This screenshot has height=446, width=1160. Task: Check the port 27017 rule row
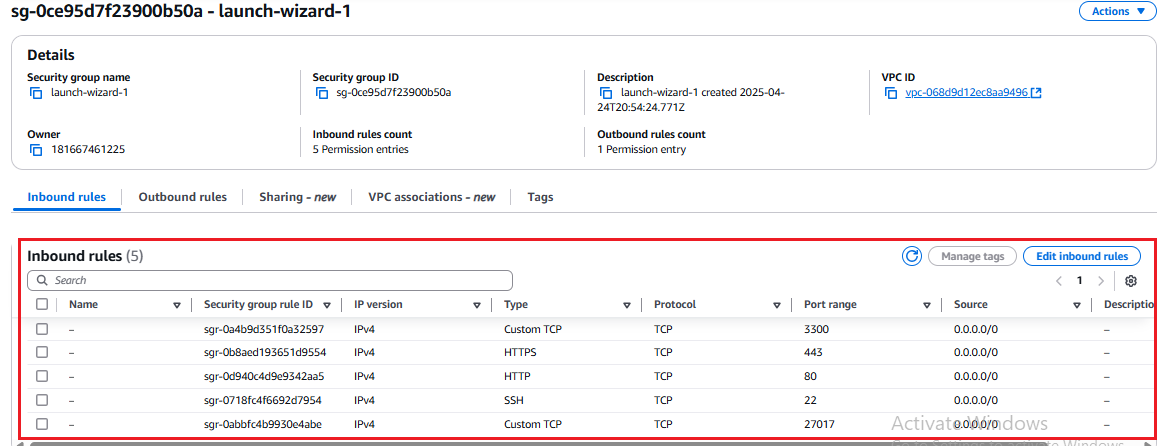point(42,424)
